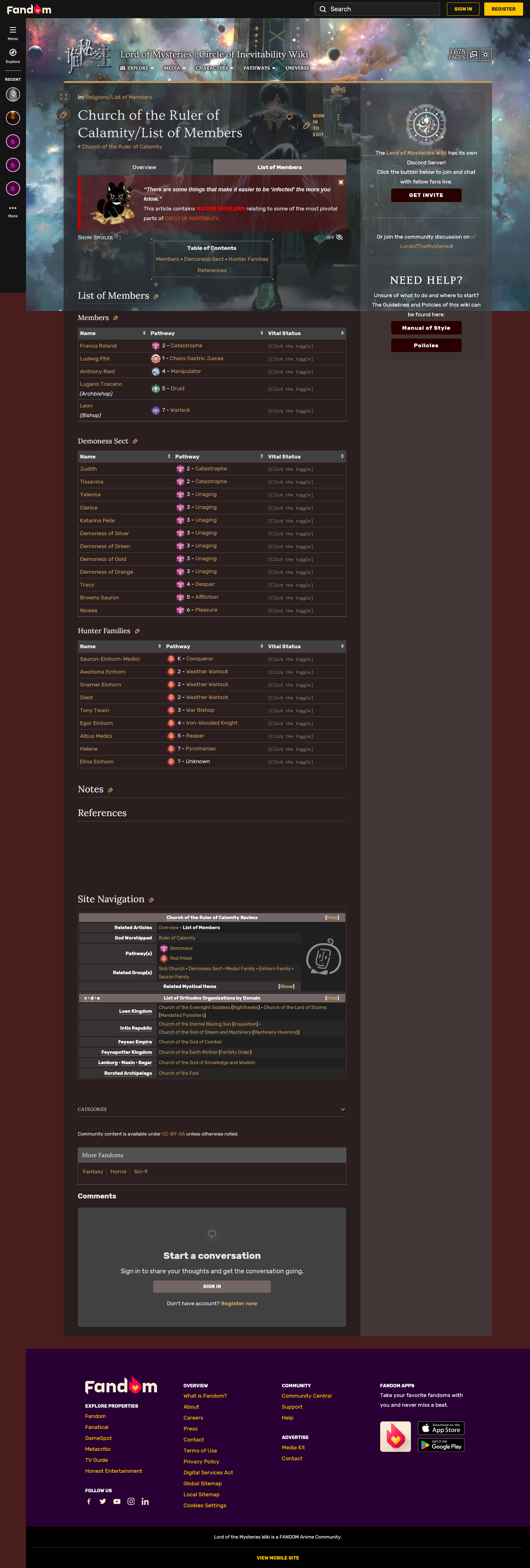
Task: Open the CHARACTERS dropdown menu
Action: coord(214,68)
